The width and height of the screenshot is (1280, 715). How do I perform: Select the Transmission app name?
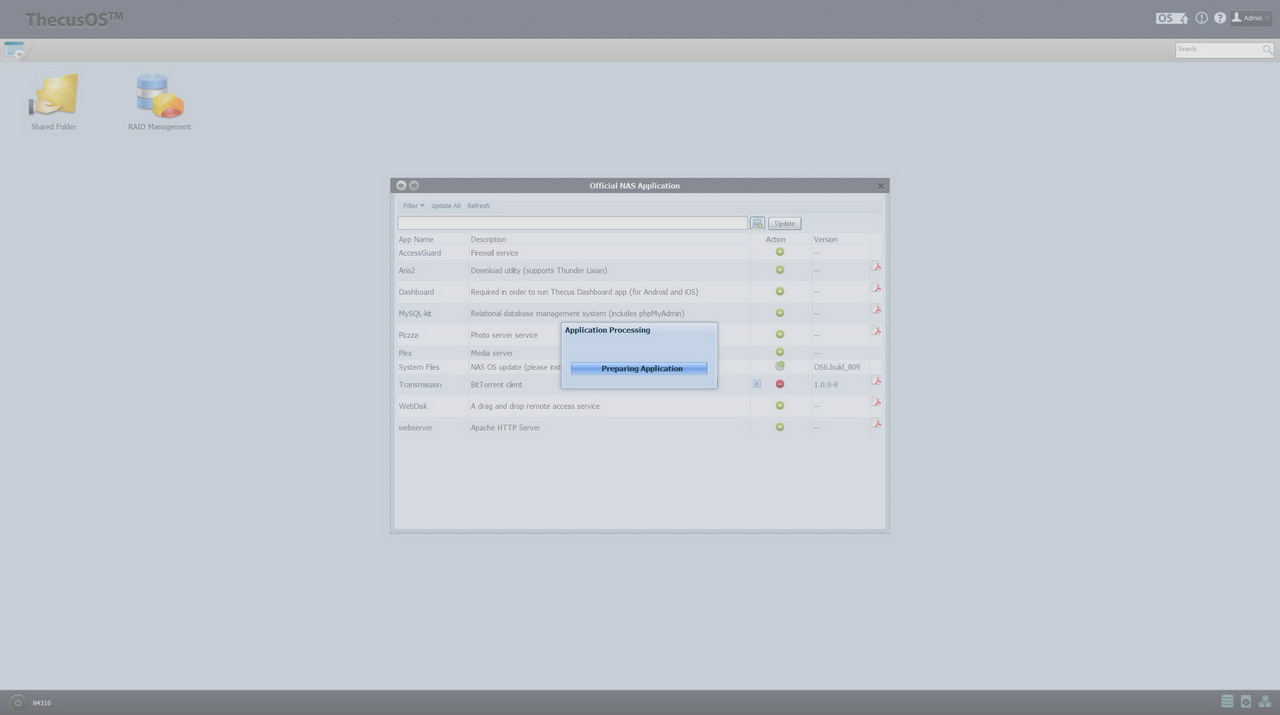[420, 385]
